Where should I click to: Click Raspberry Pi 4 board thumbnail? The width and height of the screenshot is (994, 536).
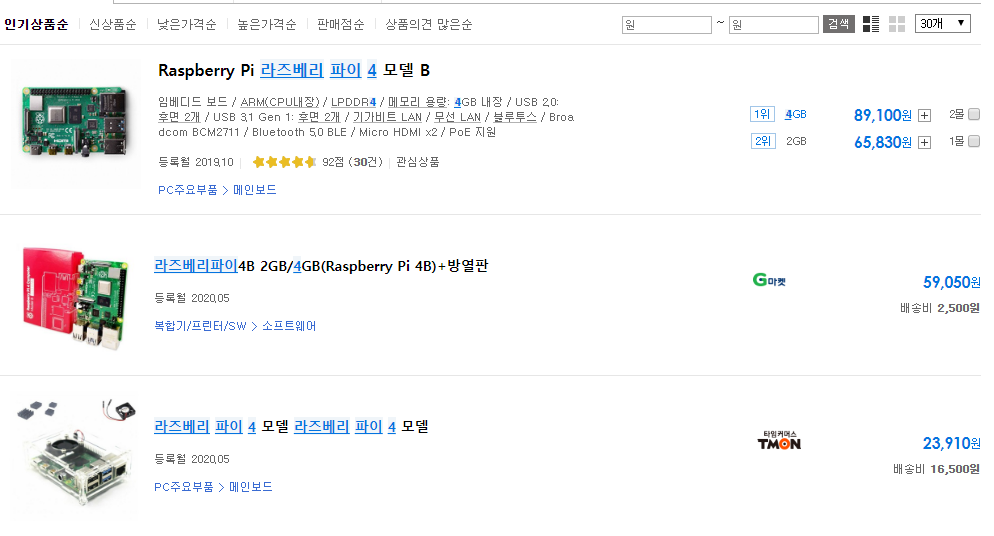[x=76, y=124]
